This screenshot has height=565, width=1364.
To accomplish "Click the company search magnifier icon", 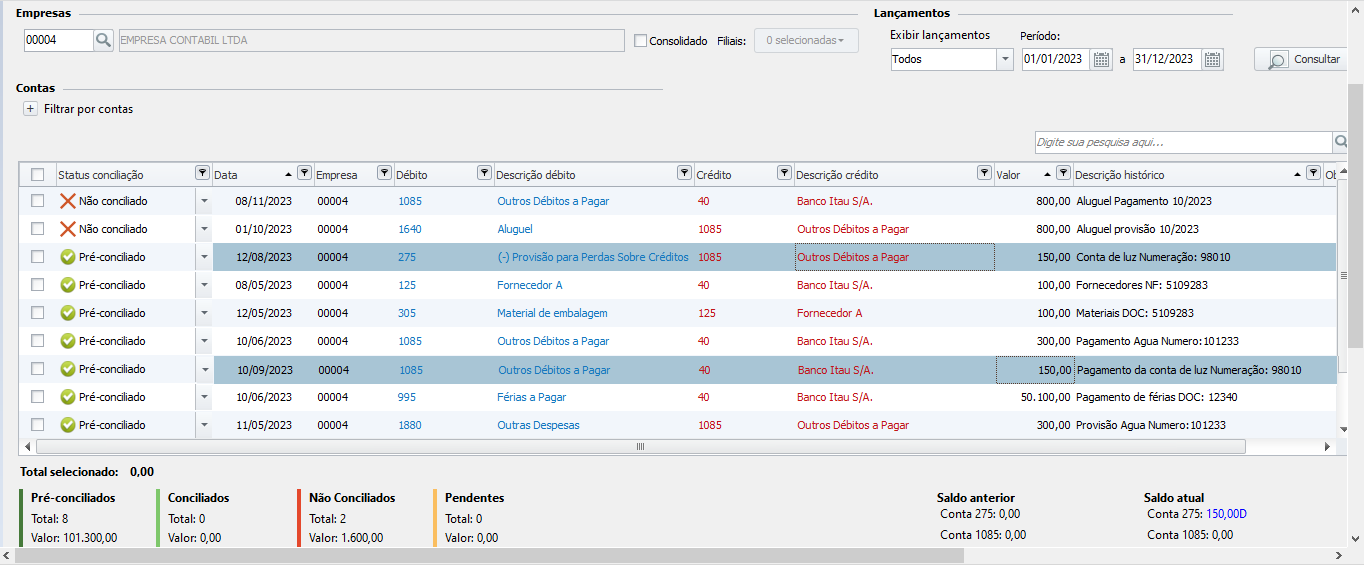I will [104, 40].
